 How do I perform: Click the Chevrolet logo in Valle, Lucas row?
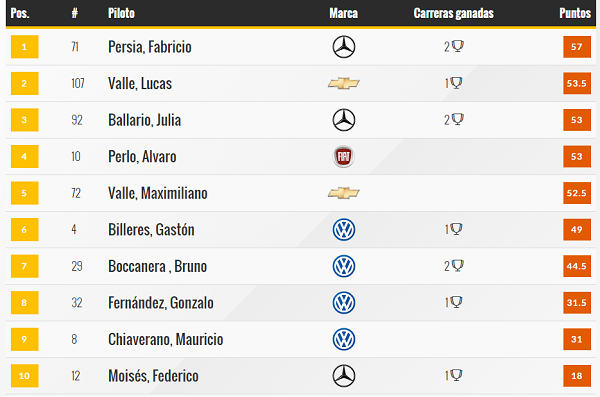click(344, 83)
